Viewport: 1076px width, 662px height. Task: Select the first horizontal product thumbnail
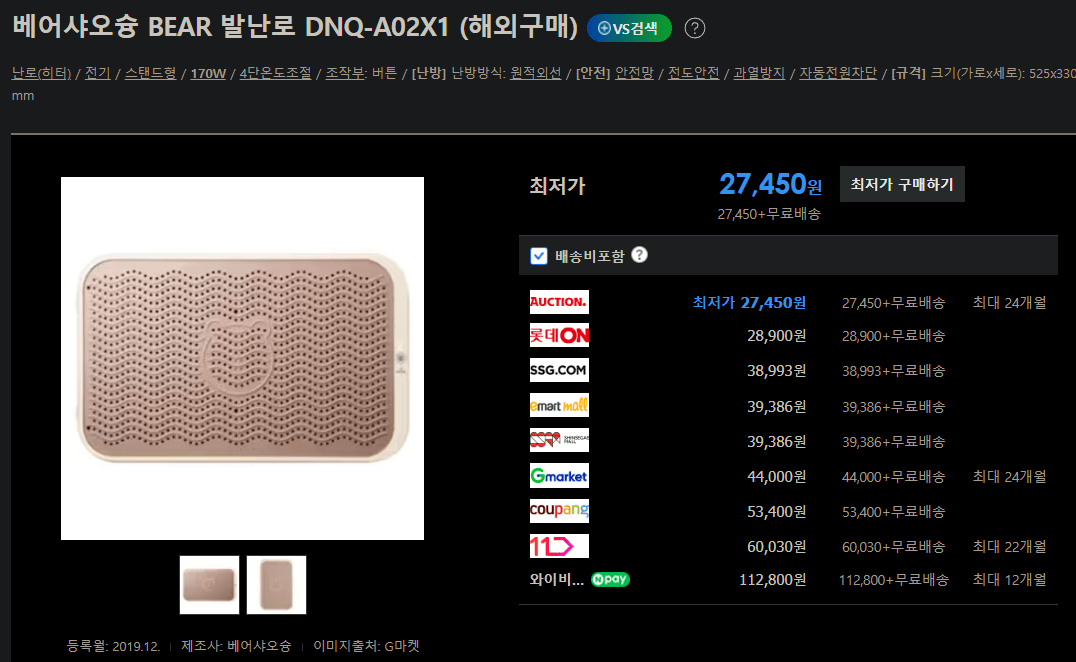click(x=209, y=584)
